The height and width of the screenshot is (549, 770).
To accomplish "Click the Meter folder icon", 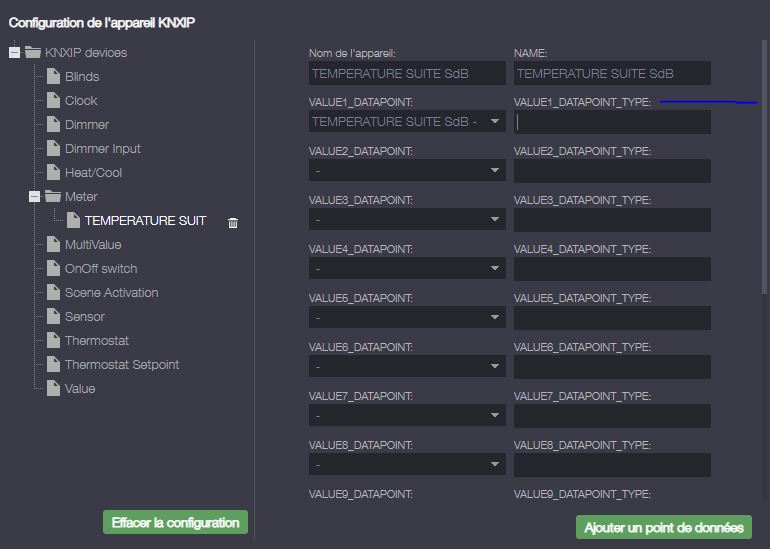I will coord(53,197).
